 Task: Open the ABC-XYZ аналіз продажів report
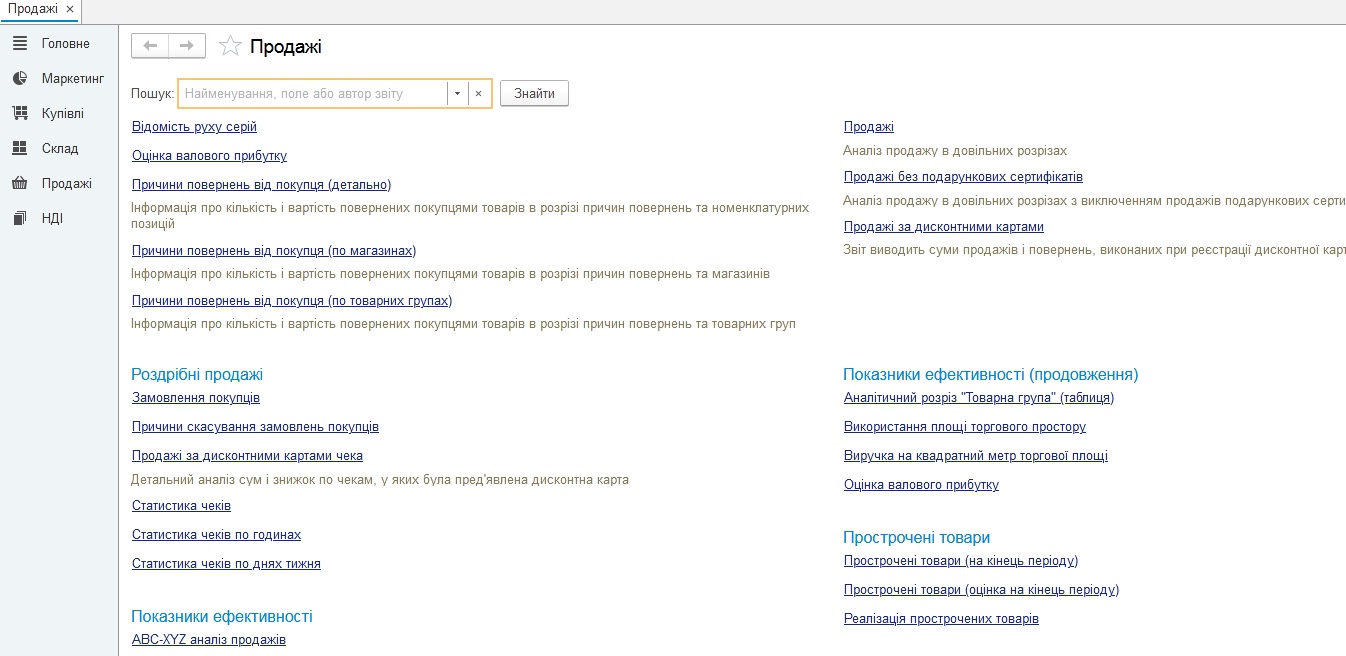(x=209, y=640)
